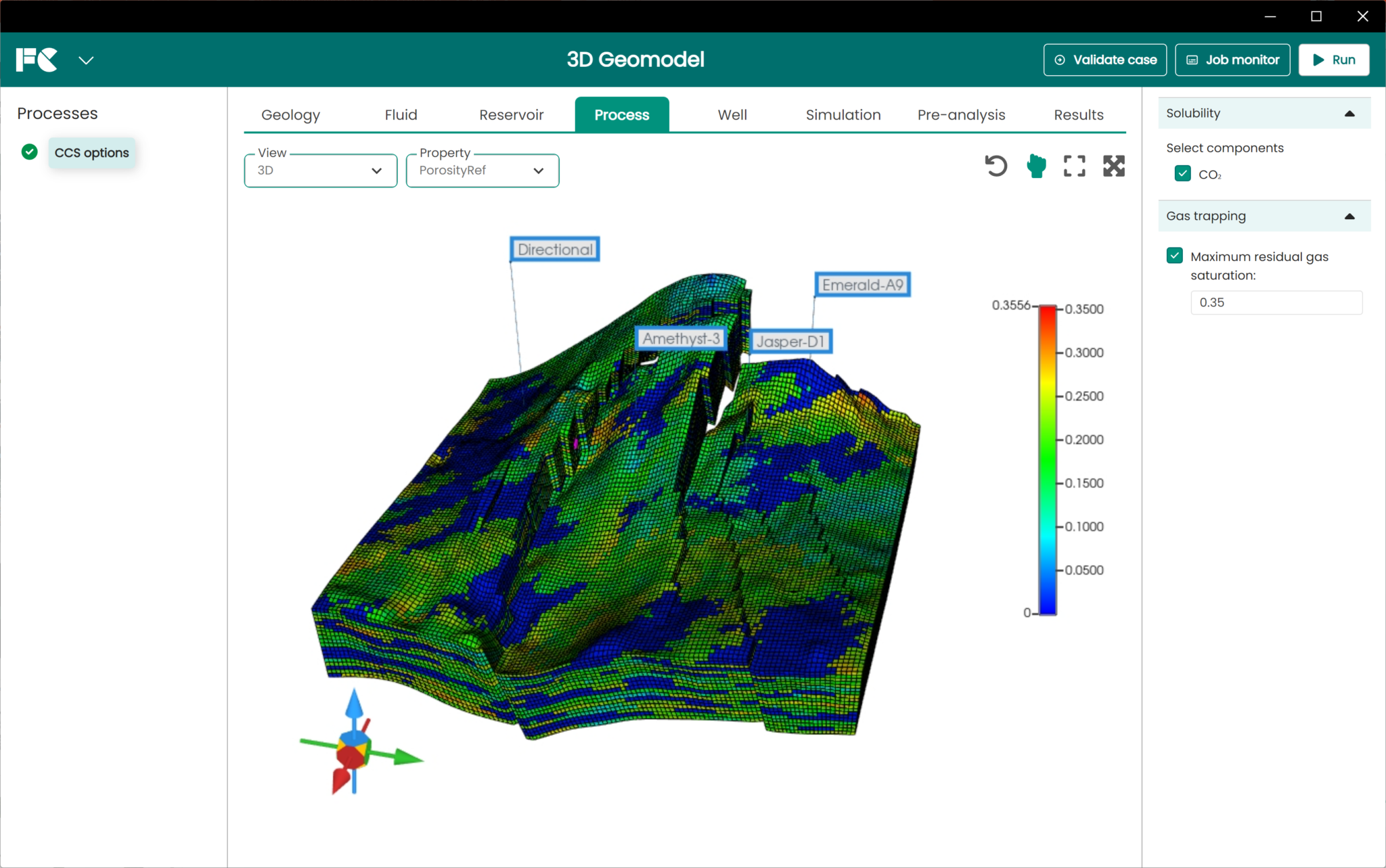Collapse the Solubility section
Viewport: 1386px width, 868px height.
tap(1349, 114)
